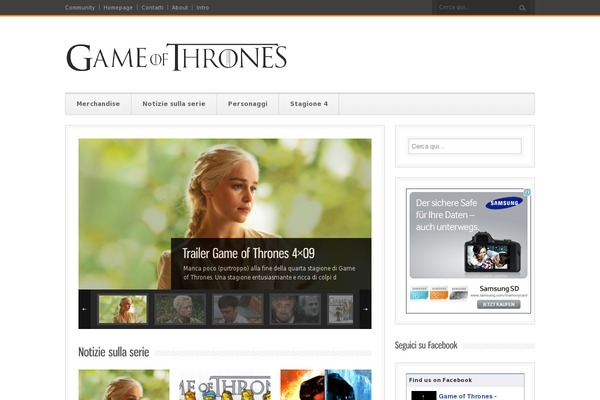Open the About link

(x=180, y=8)
